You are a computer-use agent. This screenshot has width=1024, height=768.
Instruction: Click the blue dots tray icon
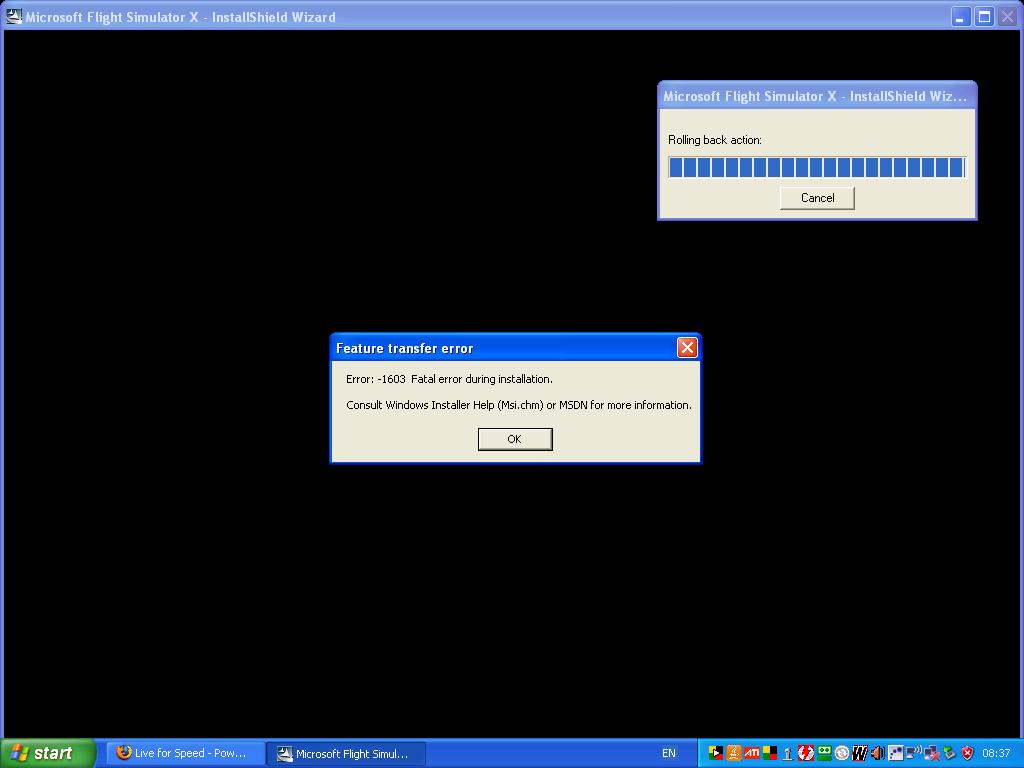pos(896,753)
